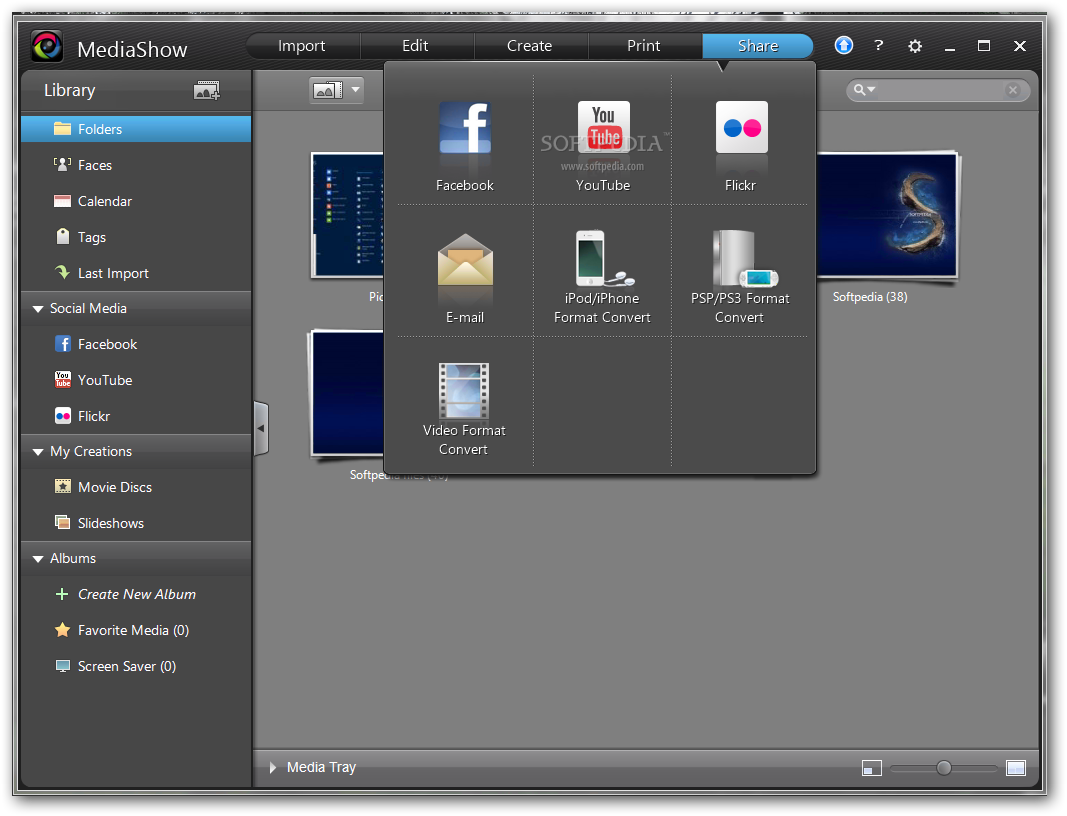
Task: Collapse the sidebar using the side arrow handle
Action: pos(261,428)
